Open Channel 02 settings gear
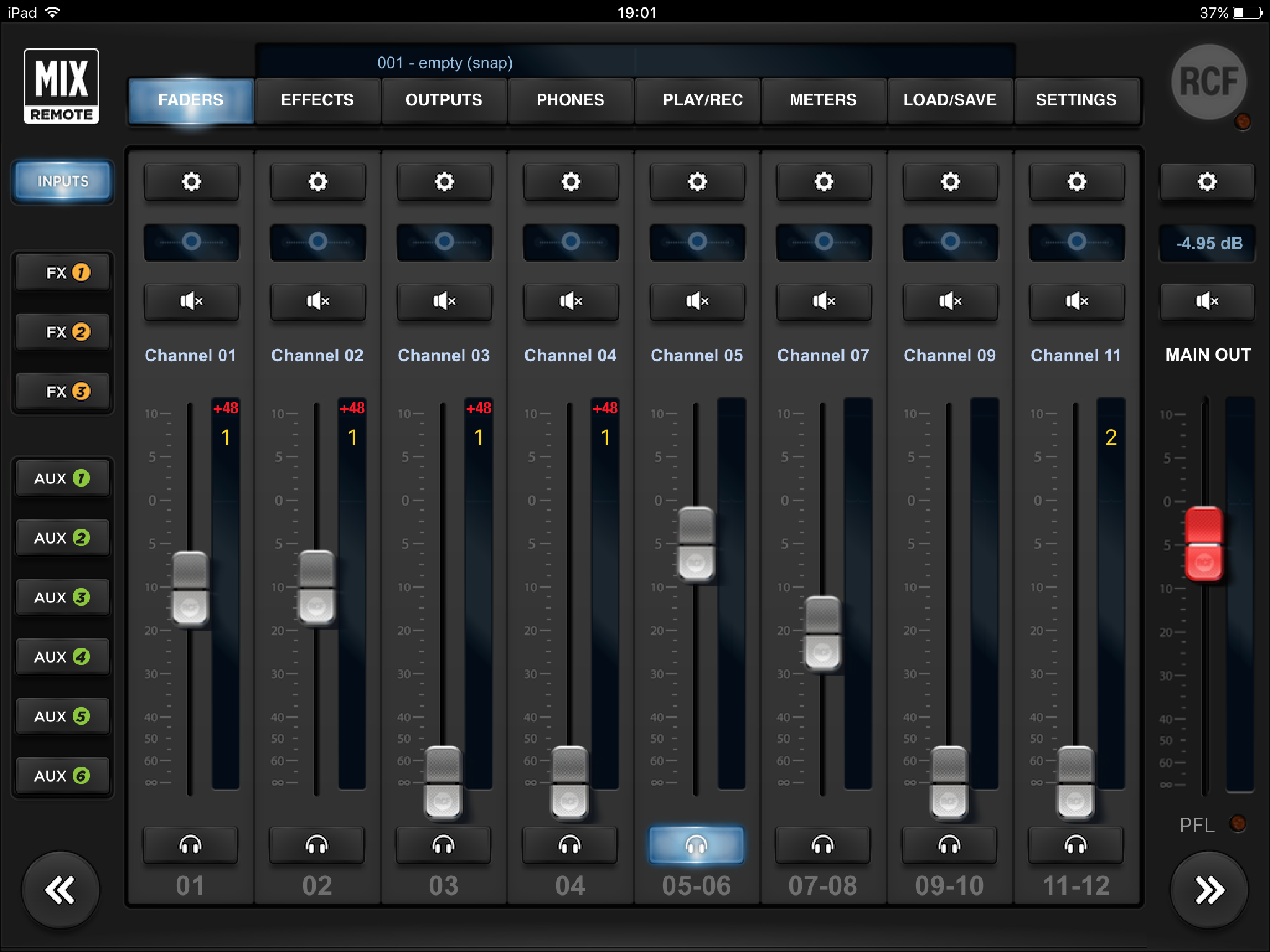 coord(317,182)
